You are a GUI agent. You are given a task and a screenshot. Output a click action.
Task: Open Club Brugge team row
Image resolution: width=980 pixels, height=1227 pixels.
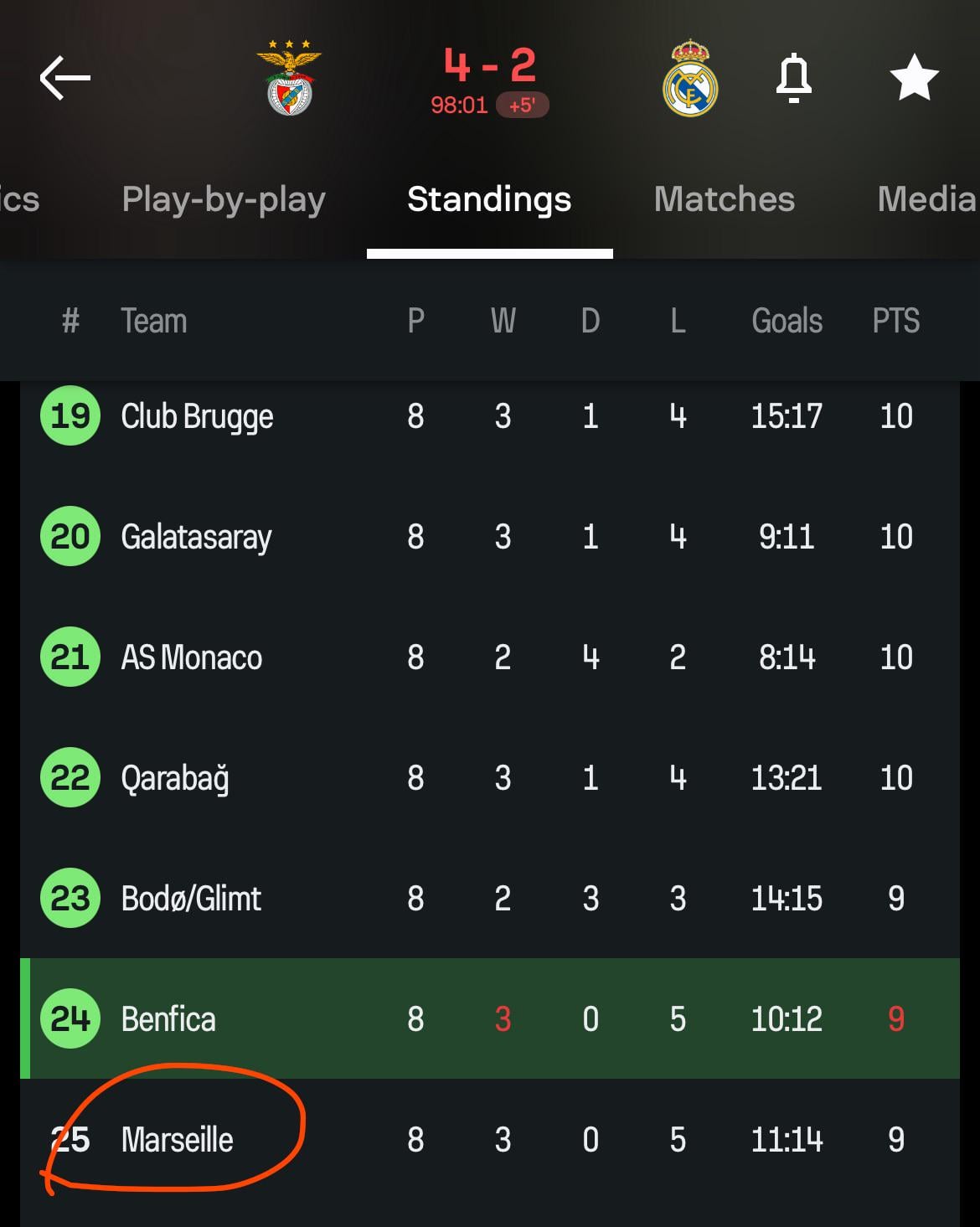[x=197, y=416]
